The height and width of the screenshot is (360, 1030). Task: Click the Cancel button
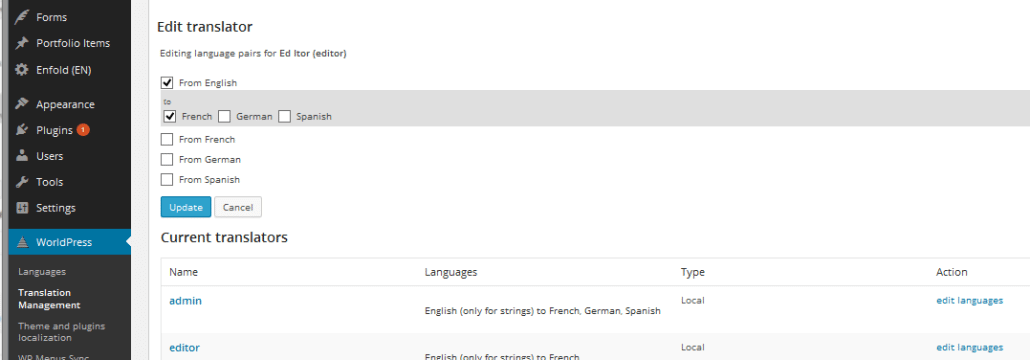click(238, 207)
